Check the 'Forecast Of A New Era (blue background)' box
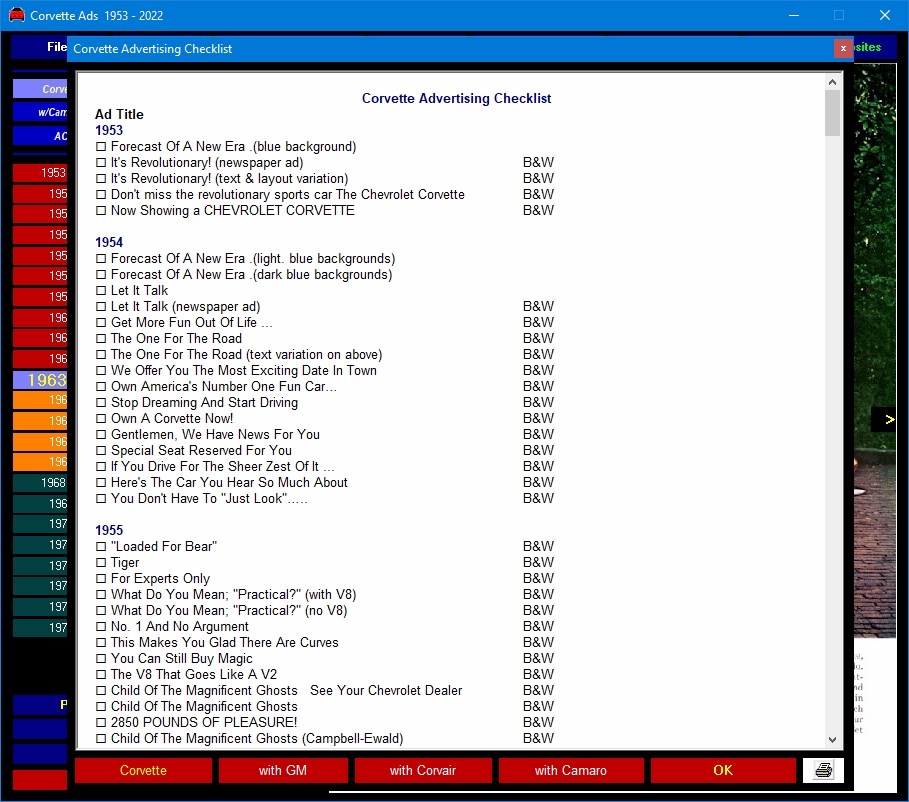 (x=101, y=147)
